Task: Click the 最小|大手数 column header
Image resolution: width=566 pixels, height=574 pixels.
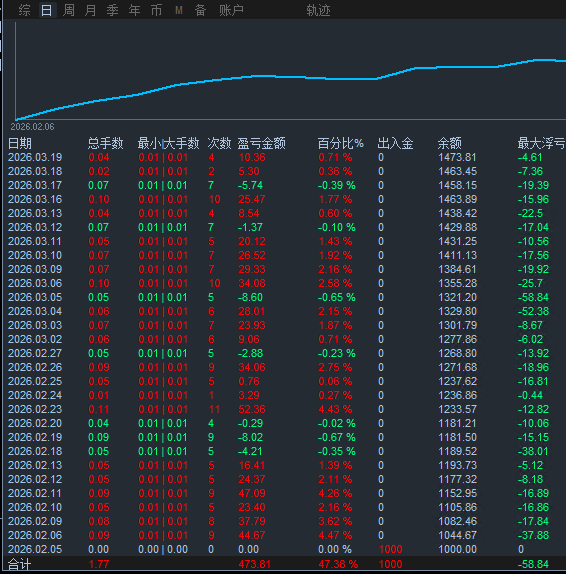Action: [168, 143]
